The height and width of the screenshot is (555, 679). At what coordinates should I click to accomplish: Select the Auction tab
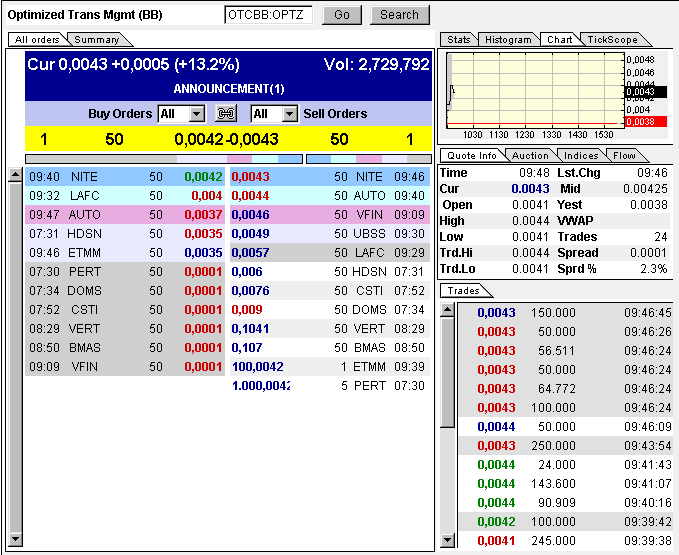point(530,156)
